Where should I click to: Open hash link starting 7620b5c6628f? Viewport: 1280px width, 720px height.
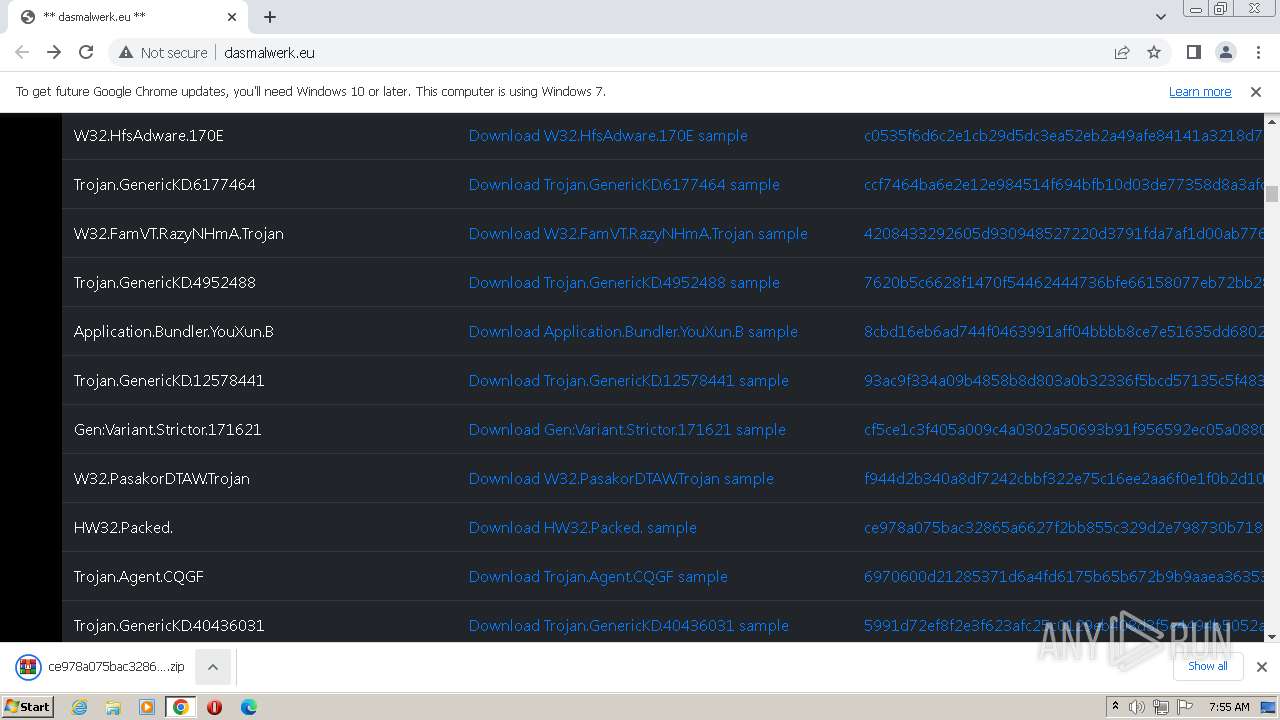point(1064,282)
